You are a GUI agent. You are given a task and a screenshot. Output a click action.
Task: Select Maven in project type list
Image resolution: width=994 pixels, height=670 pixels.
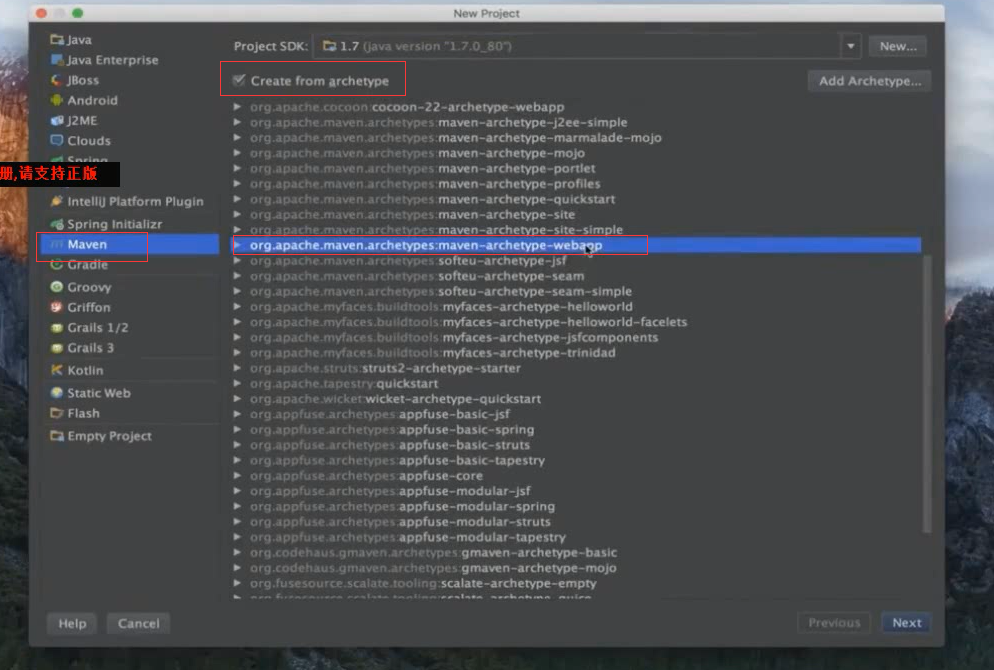(129, 244)
